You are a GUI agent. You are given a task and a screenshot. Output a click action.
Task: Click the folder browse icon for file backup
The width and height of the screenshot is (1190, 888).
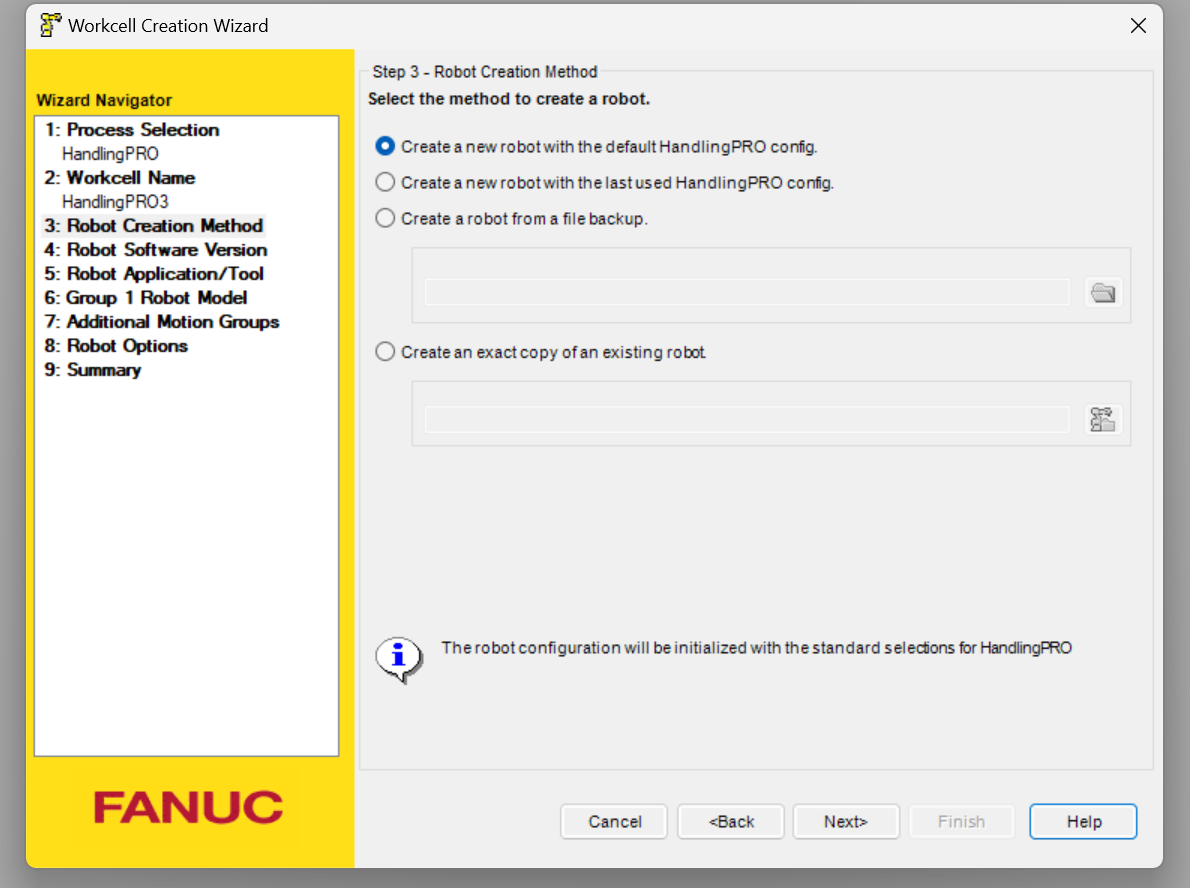[1103, 292]
